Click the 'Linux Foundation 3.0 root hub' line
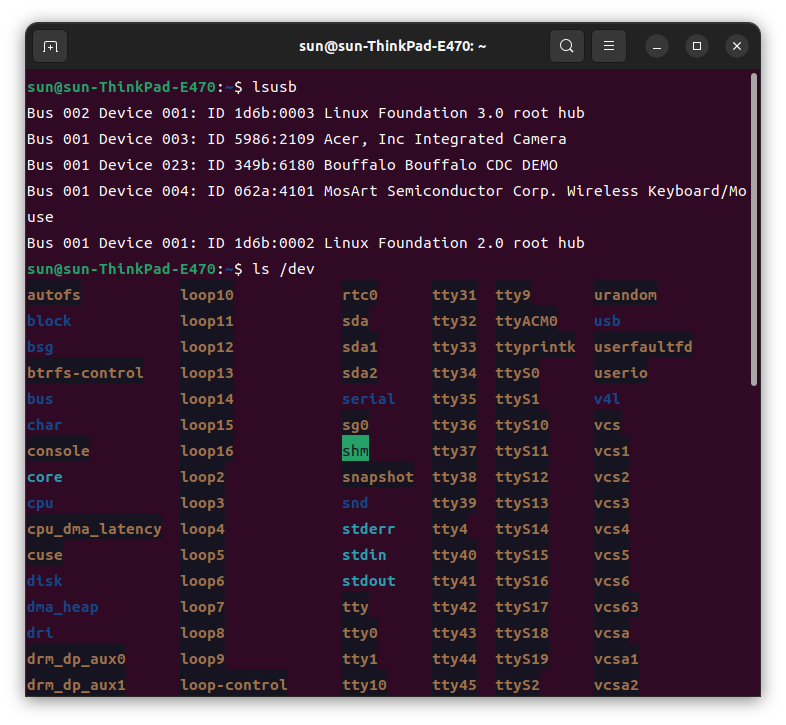The height and width of the screenshot is (725, 786). coord(306,113)
